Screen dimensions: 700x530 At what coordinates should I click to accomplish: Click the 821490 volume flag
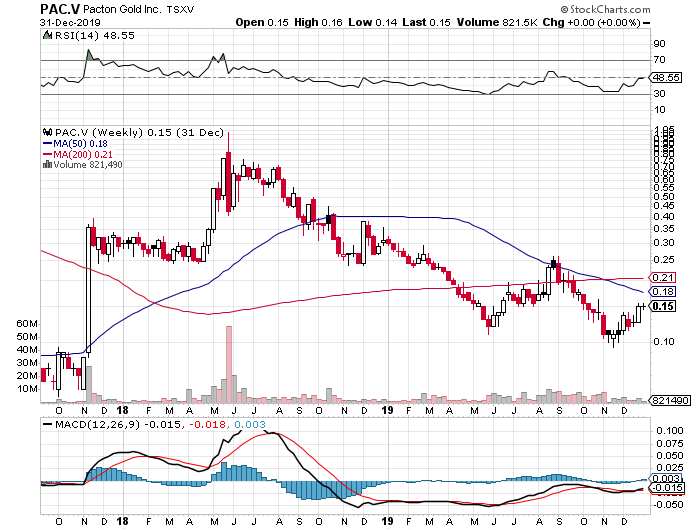coord(671,401)
